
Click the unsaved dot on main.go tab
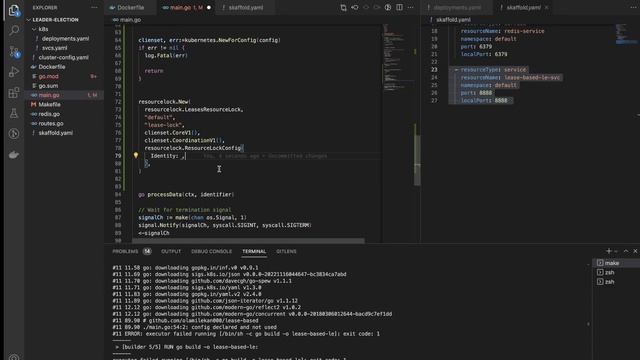[209, 7]
